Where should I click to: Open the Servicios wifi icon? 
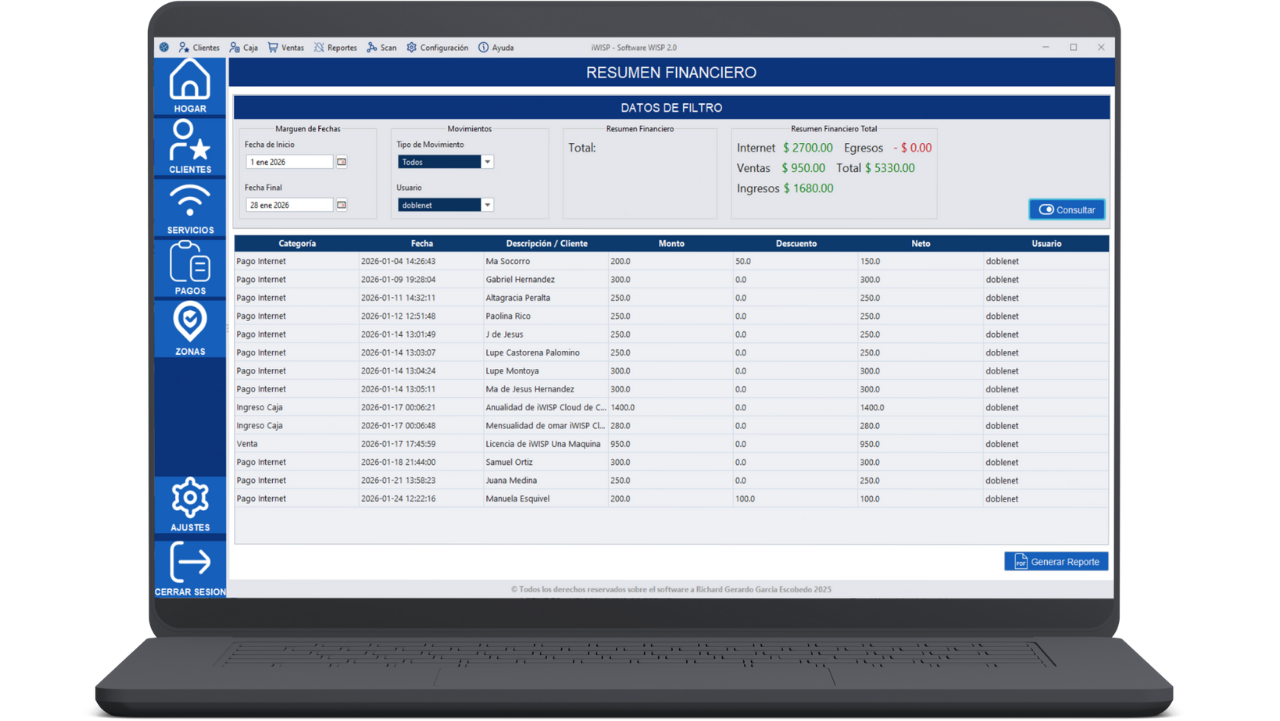click(190, 204)
